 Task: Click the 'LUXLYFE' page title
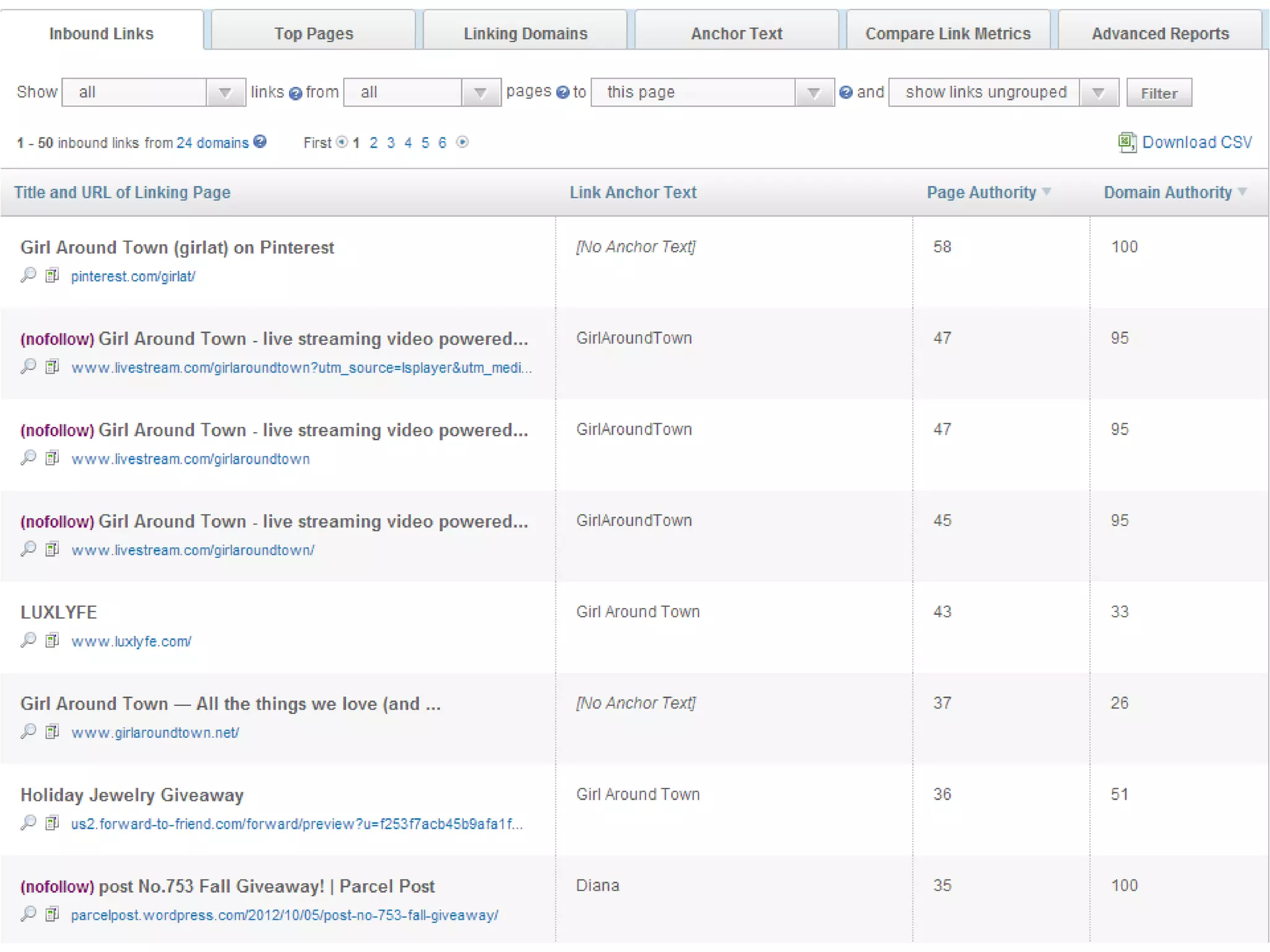click(59, 612)
